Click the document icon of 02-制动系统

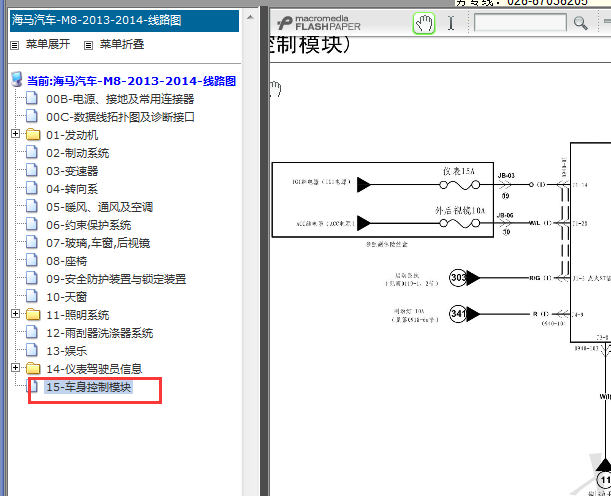click(32, 152)
